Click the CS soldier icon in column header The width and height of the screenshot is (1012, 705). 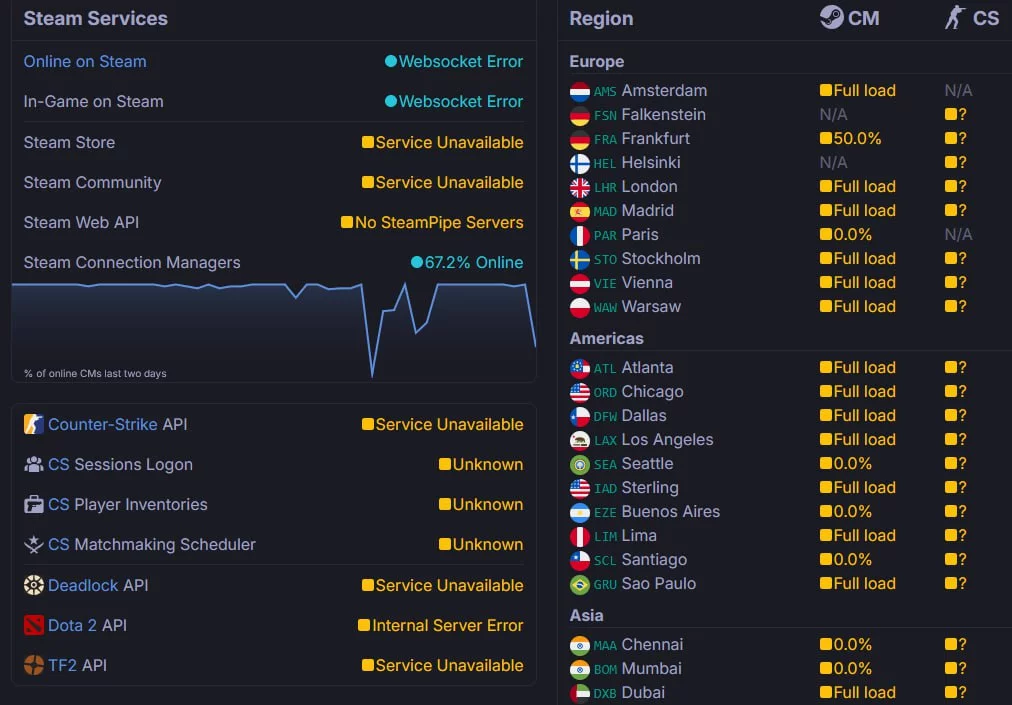[955, 17]
